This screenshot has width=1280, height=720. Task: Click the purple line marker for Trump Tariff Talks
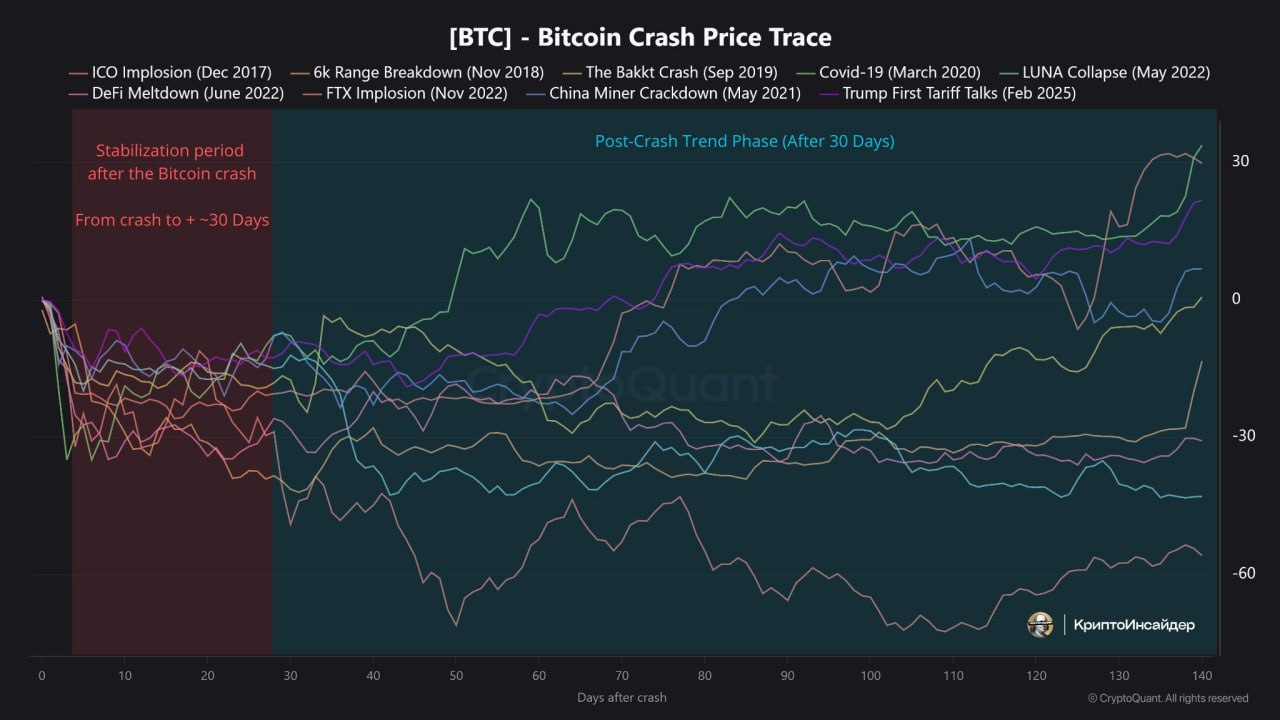click(x=829, y=94)
